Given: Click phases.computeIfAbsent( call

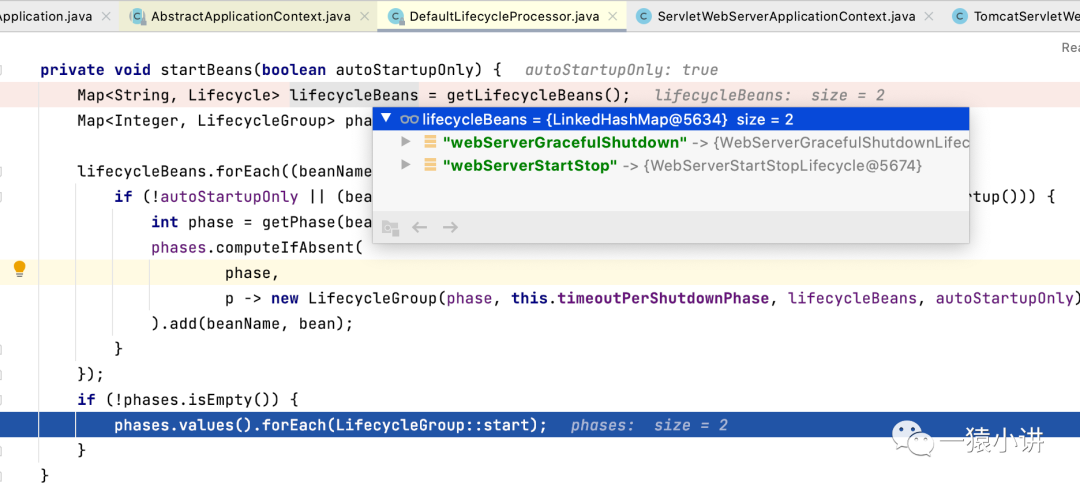Looking at the screenshot, I should click(x=257, y=247).
